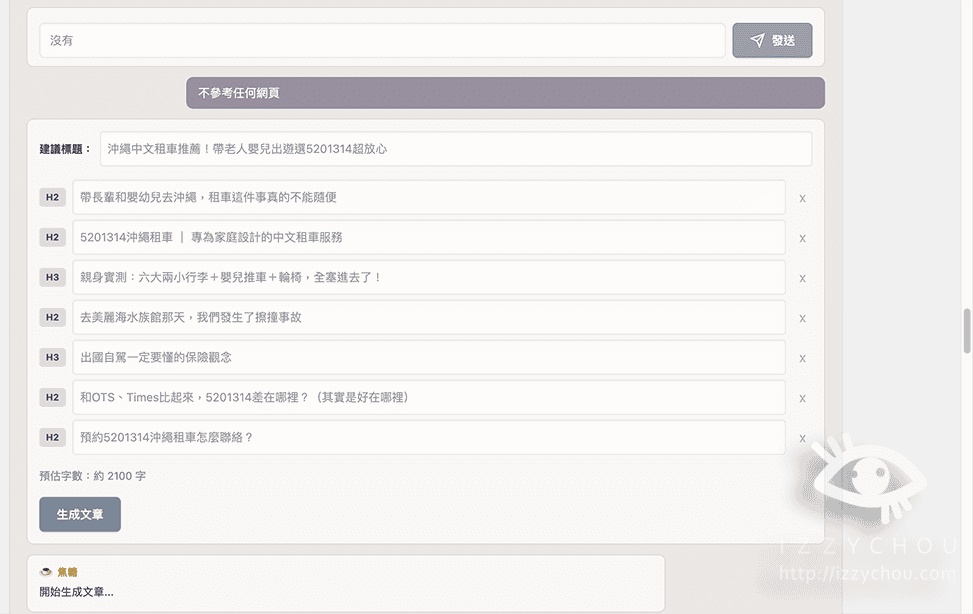Click H3 tag beside 出國自駕保險觀念
Screen dimensions: 973x614
click(x=52, y=358)
